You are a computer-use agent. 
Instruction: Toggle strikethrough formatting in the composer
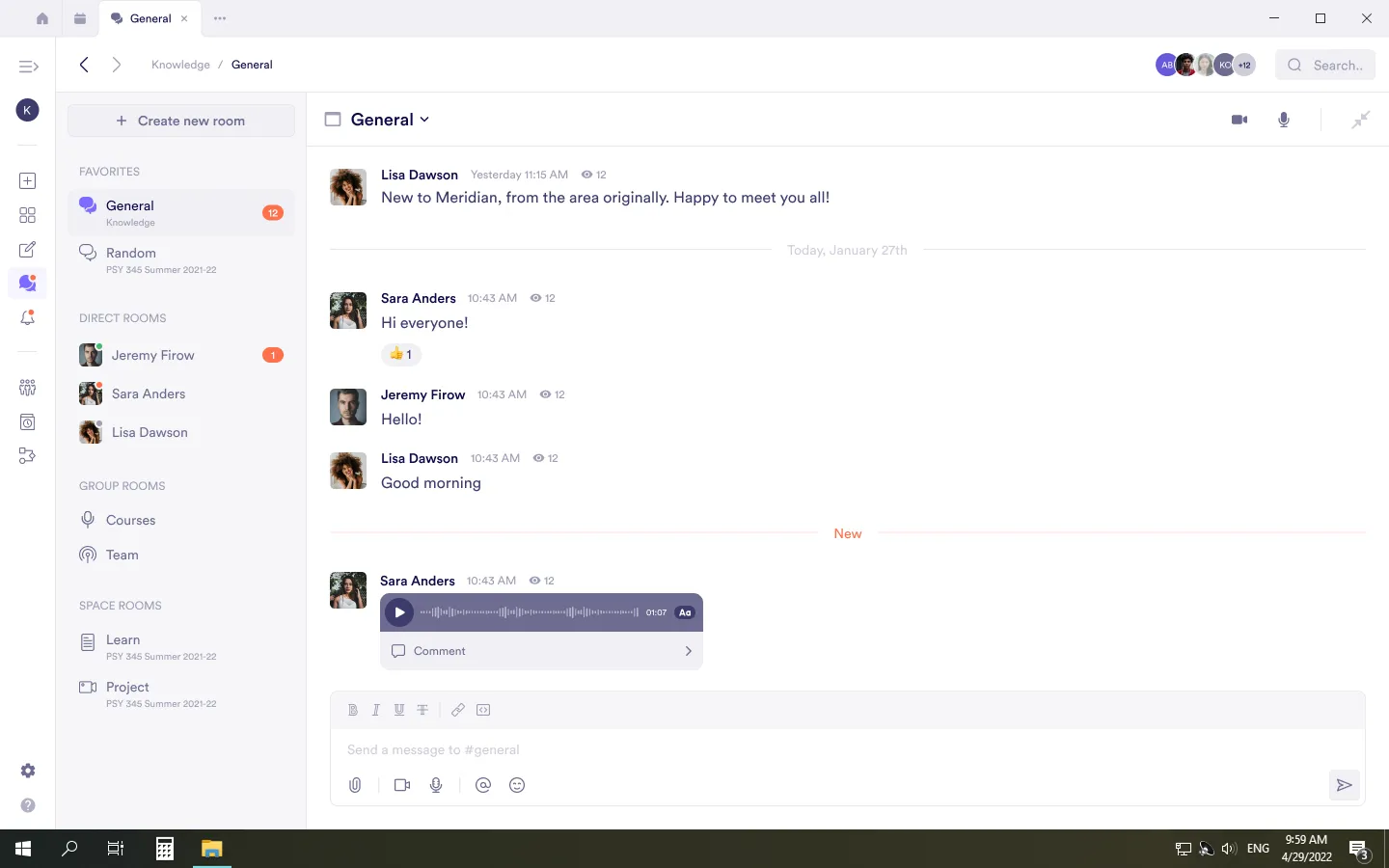422,710
